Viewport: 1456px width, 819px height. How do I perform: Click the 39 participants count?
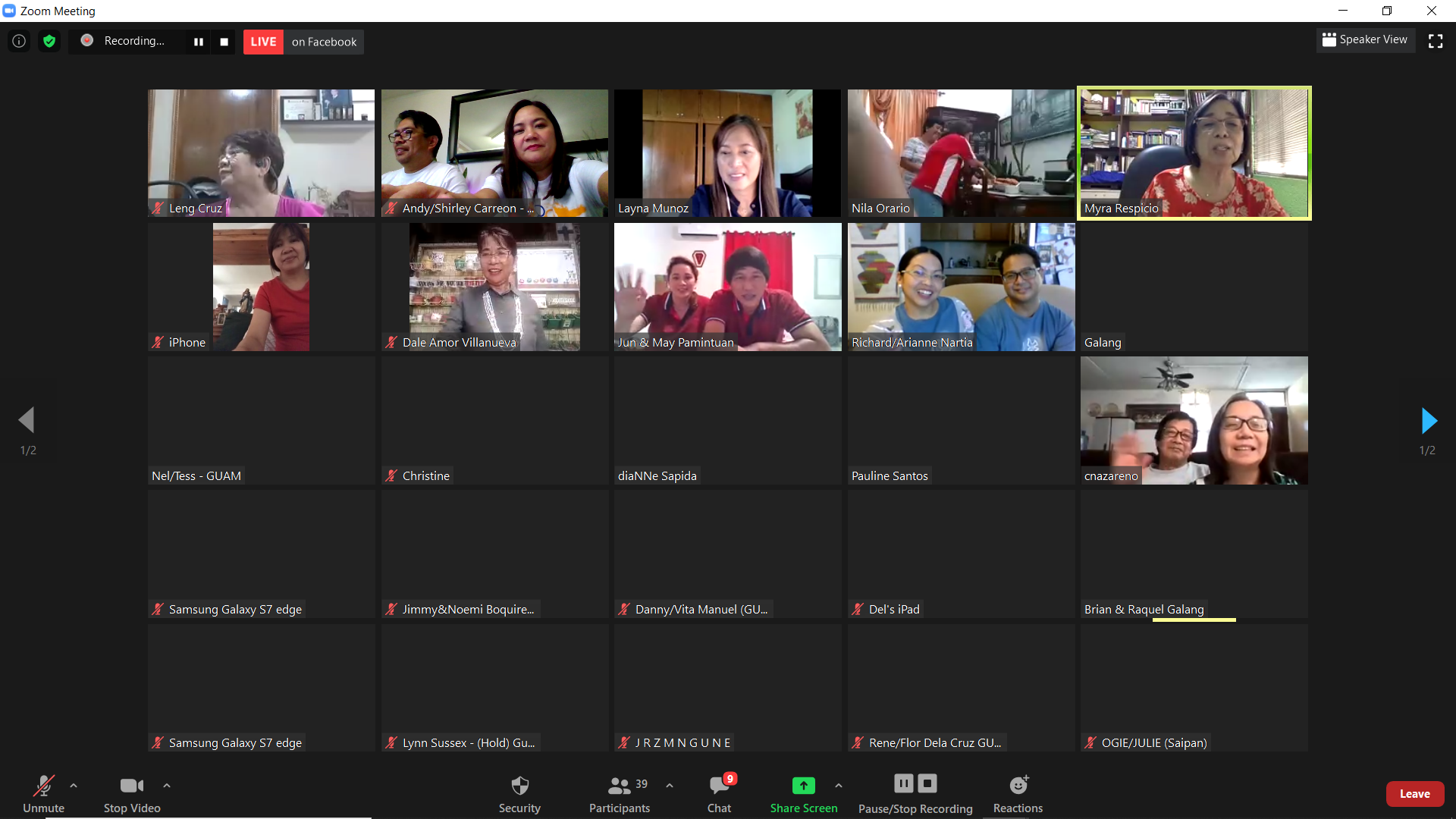pos(642,784)
